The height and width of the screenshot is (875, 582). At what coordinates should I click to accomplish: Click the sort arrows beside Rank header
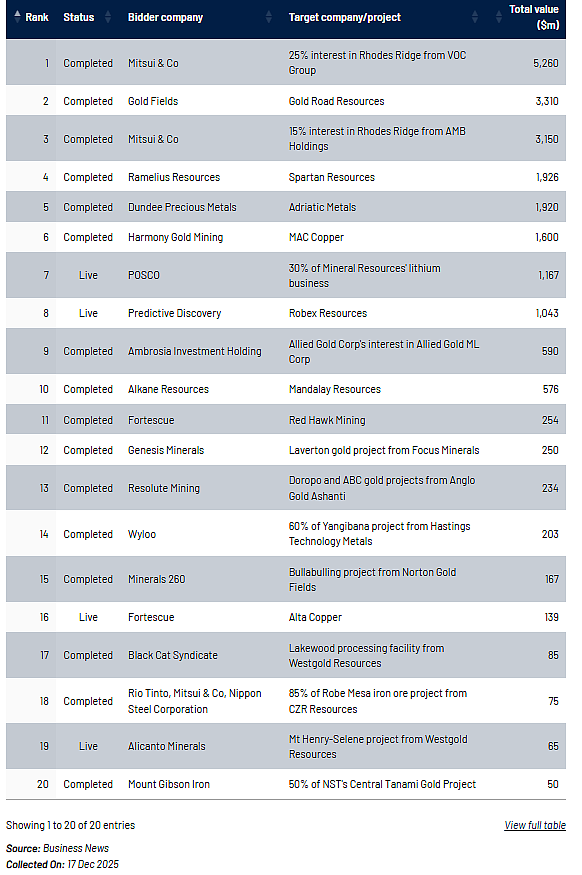[x=17, y=17]
